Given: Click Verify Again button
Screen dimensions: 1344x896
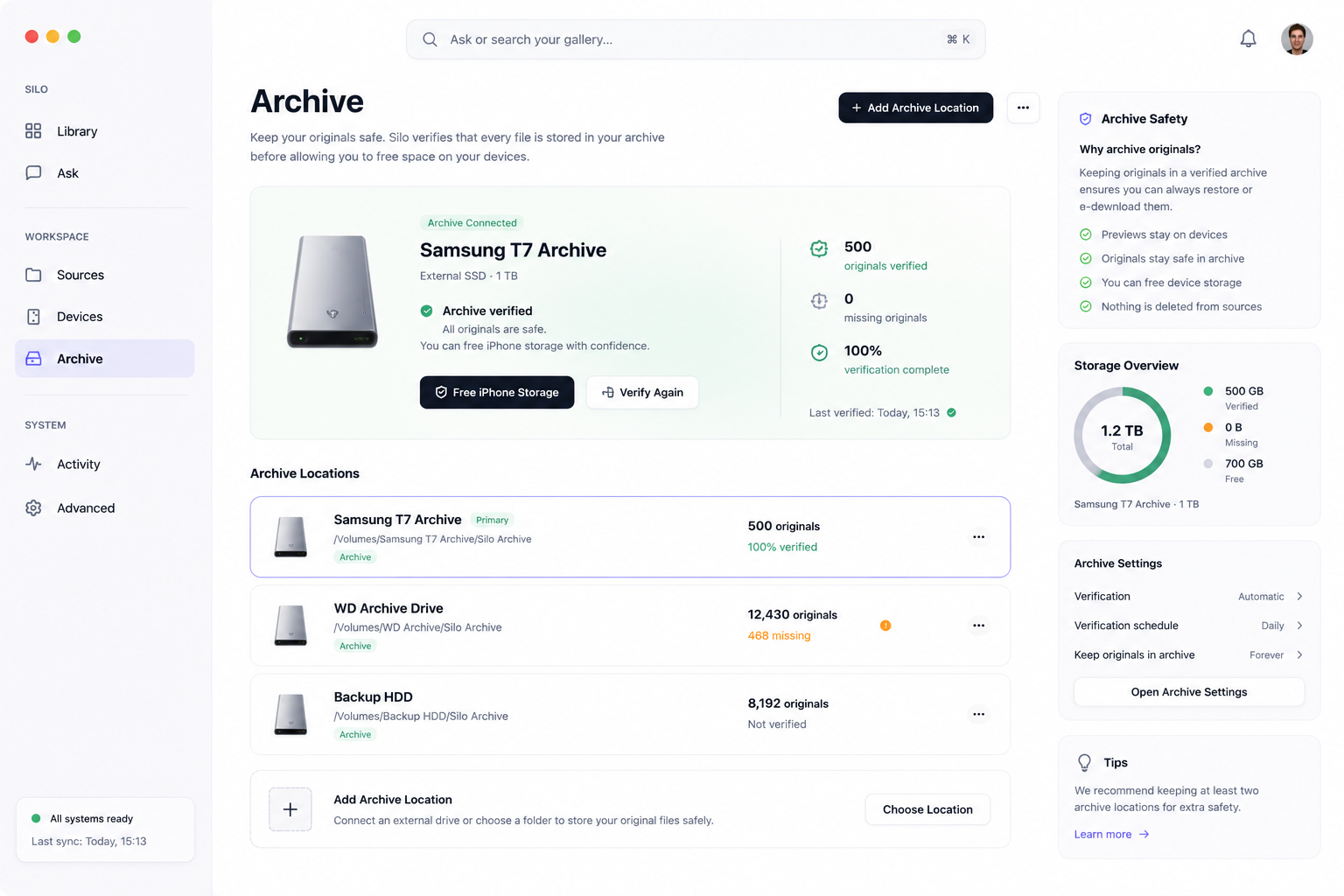Looking at the screenshot, I should coord(642,392).
